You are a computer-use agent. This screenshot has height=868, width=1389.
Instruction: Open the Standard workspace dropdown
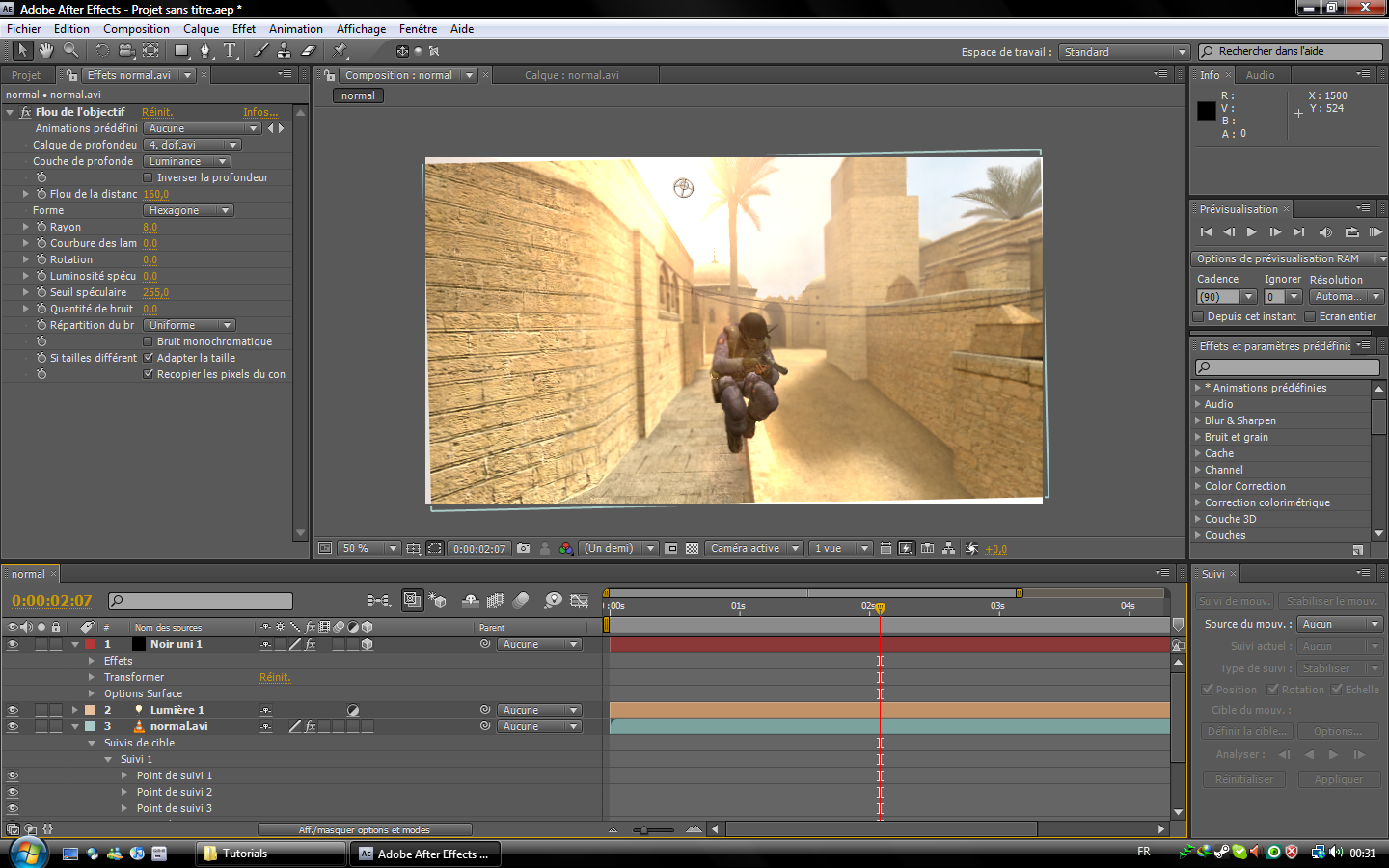[1125, 52]
